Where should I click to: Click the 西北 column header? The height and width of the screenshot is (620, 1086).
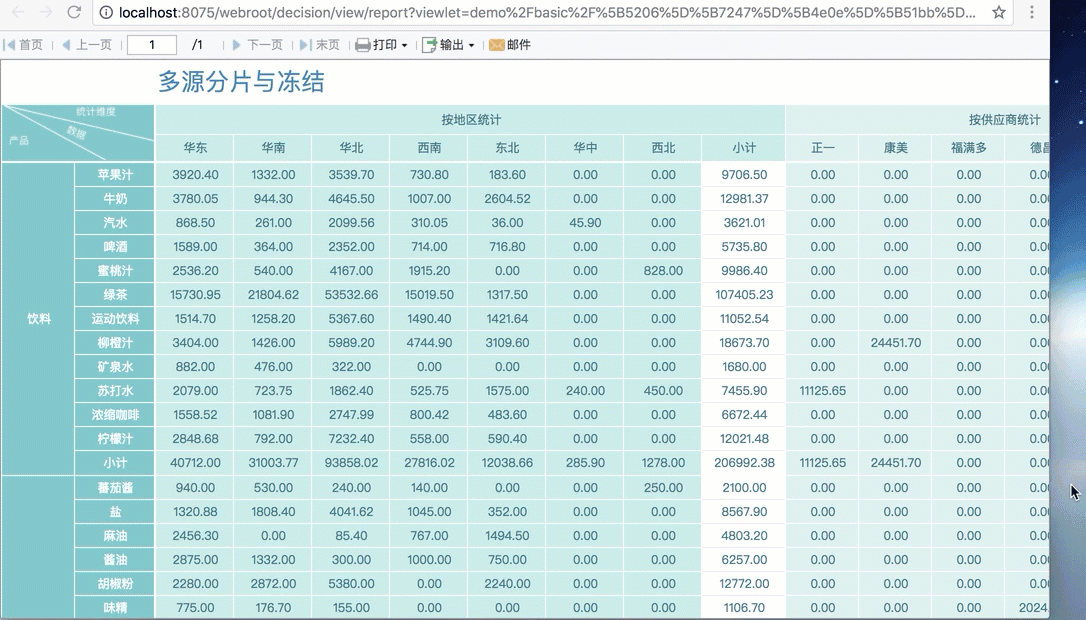pos(663,148)
